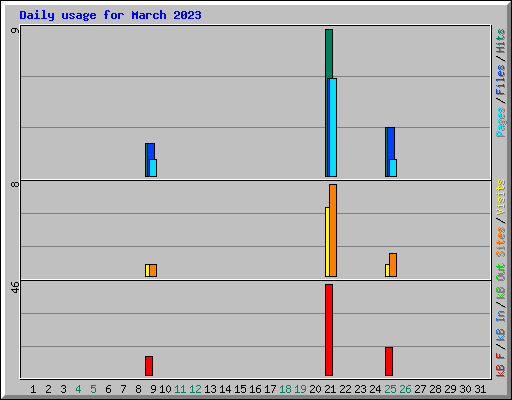Click day label 10 on x-axis
Screen dimensions: 512x400
165,389
